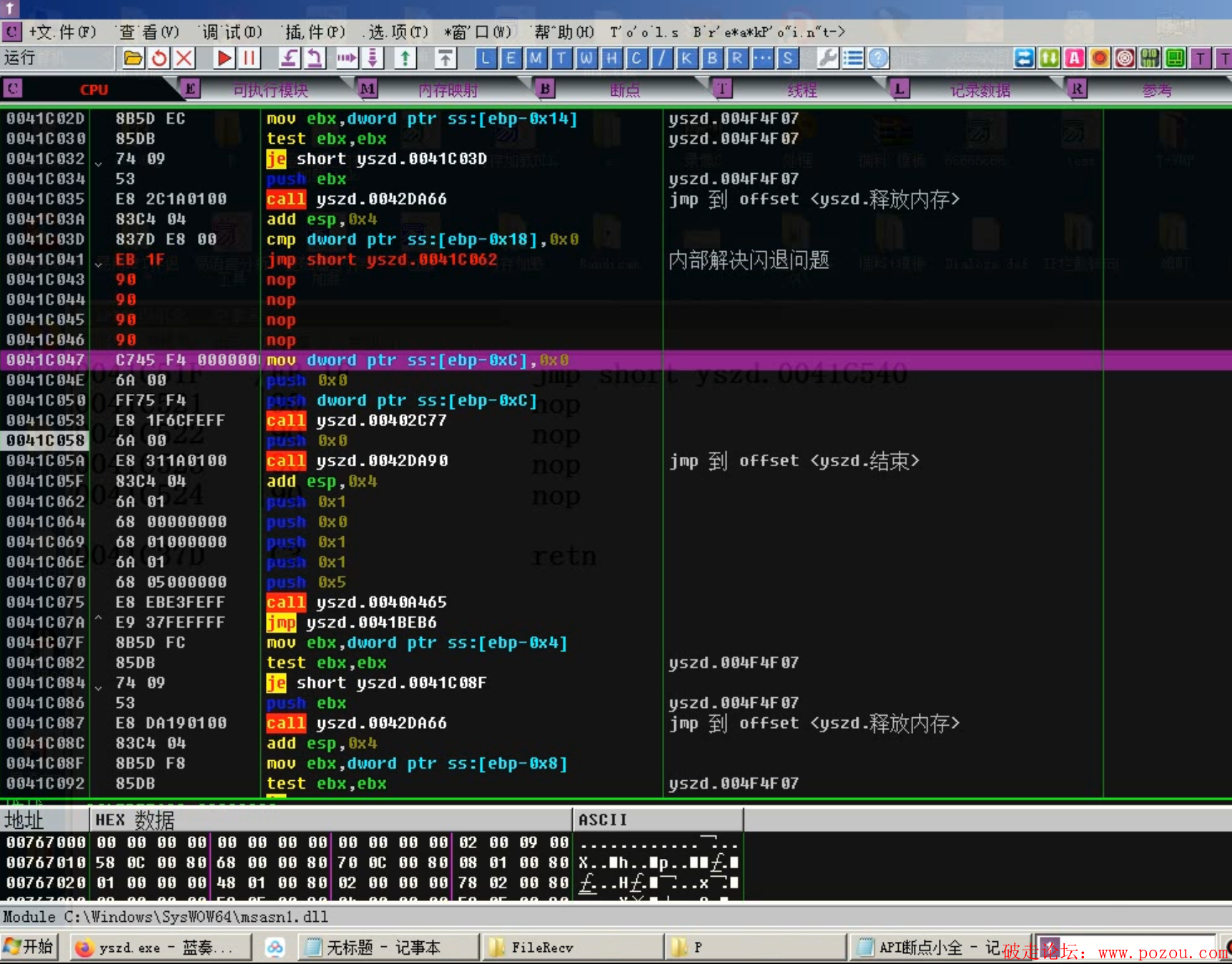Open the Tools menu
The height and width of the screenshot is (964, 1232).
click(x=644, y=31)
